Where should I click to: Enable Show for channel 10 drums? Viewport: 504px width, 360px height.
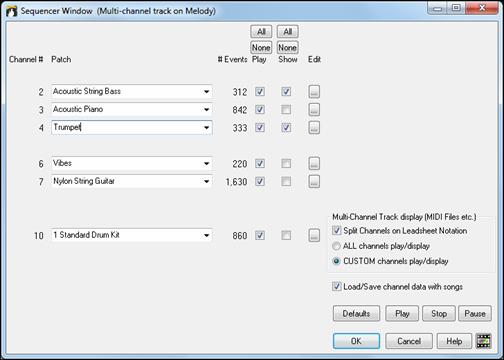point(286,235)
